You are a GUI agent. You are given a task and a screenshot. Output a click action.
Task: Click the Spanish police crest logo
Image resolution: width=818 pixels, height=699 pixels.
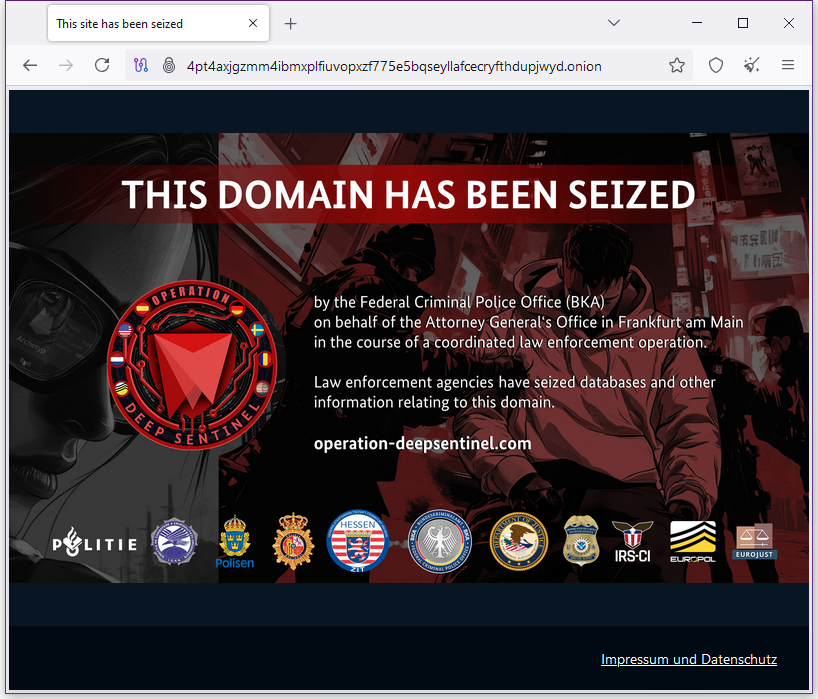293,541
